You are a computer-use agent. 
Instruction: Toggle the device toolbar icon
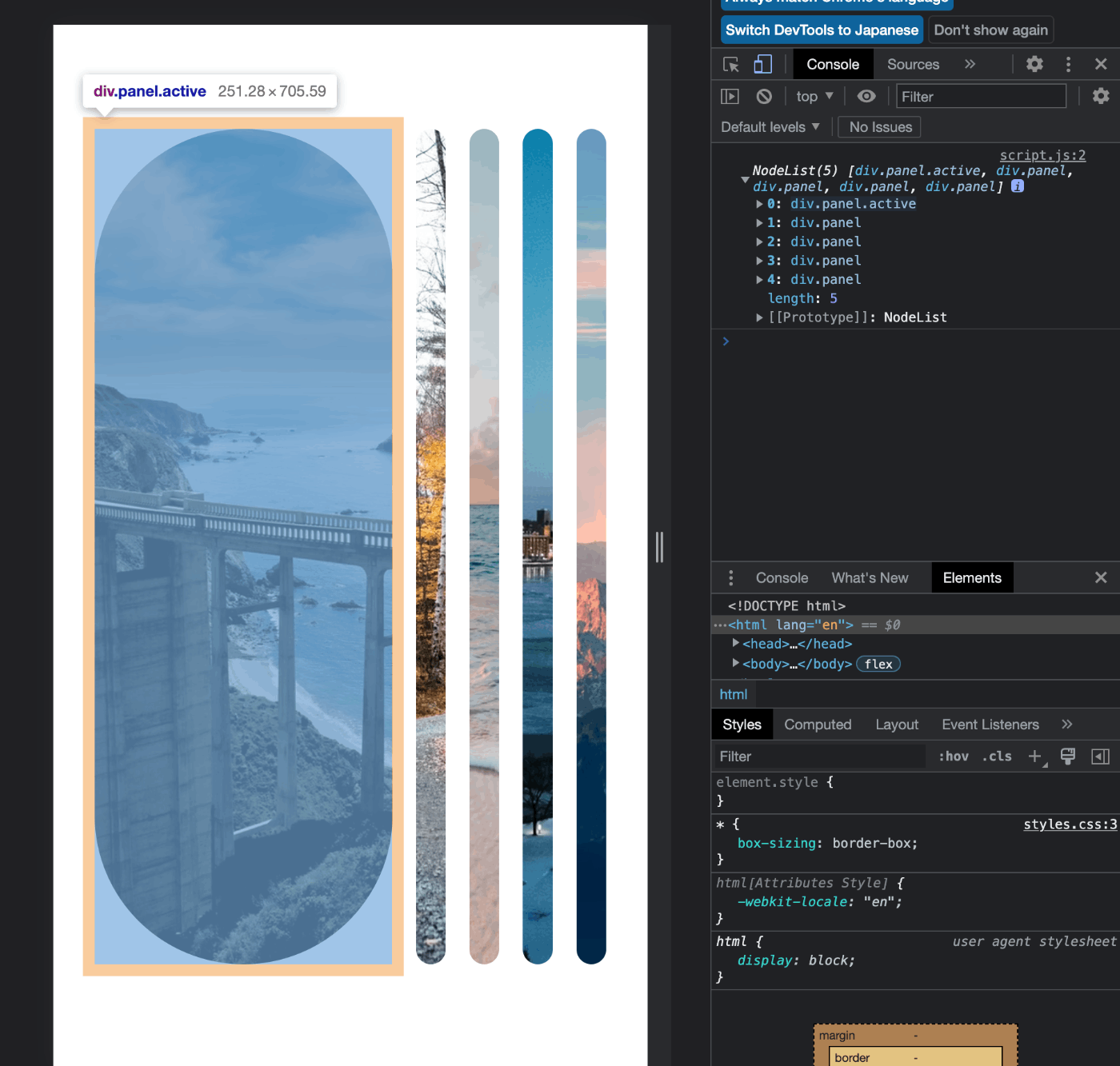coord(763,65)
